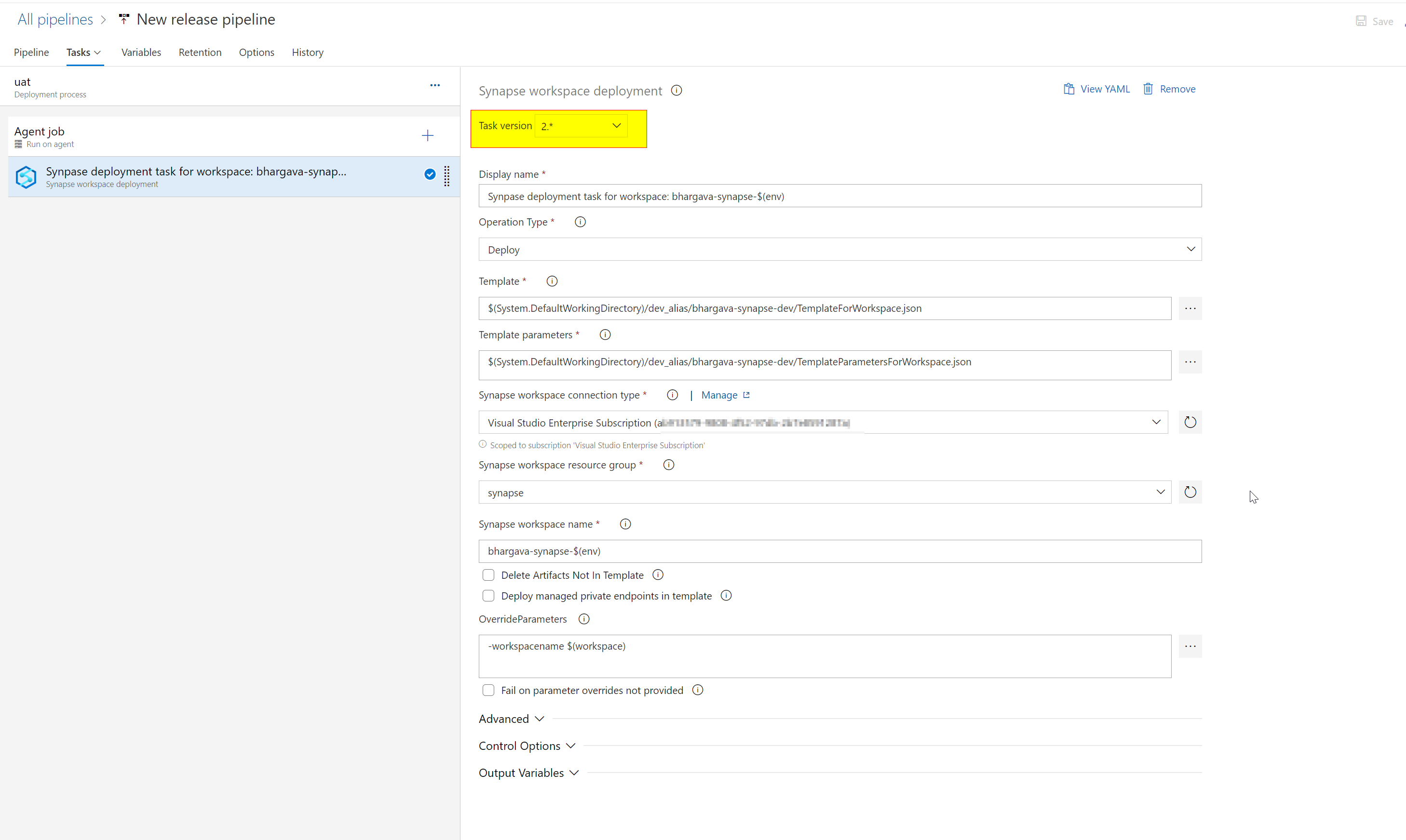The width and height of the screenshot is (1406, 840).
Task: Browse for Template file using ellipsis button
Action: point(1190,308)
